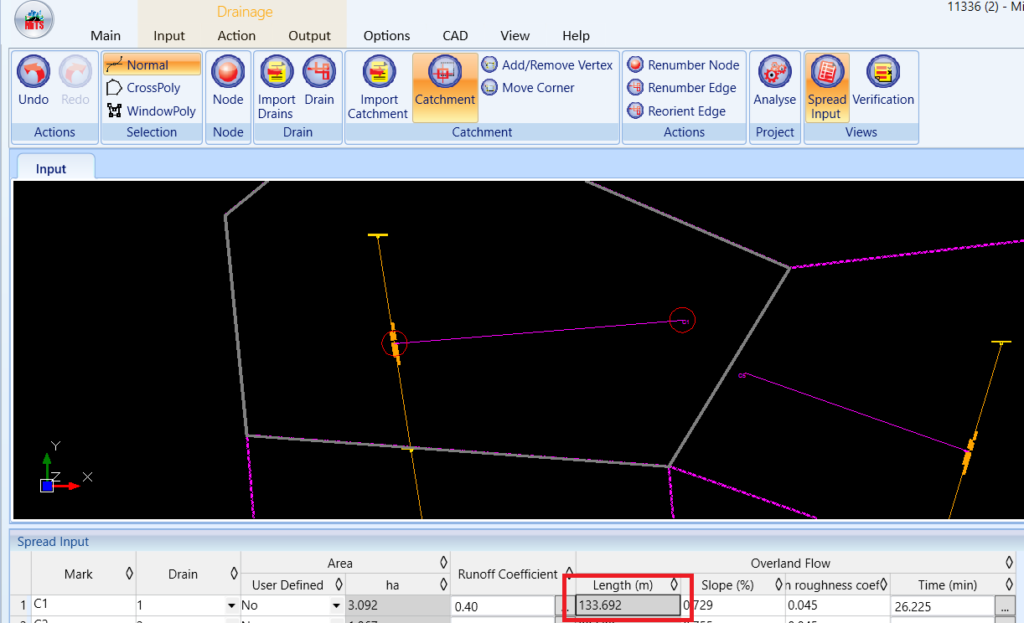Click the Time (min) header diamond
Image resolution: width=1024 pixels, height=623 pixels.
(x=1009, y=584)
